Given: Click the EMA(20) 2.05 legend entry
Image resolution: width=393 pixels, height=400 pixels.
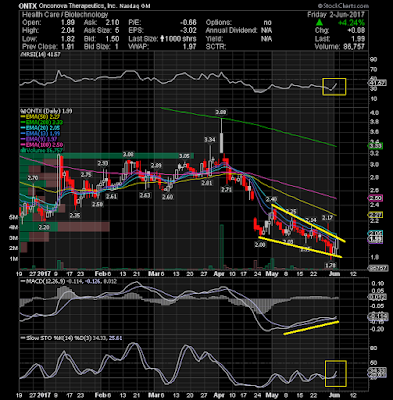Looking at the screenshot, I should tap(41, 128).
